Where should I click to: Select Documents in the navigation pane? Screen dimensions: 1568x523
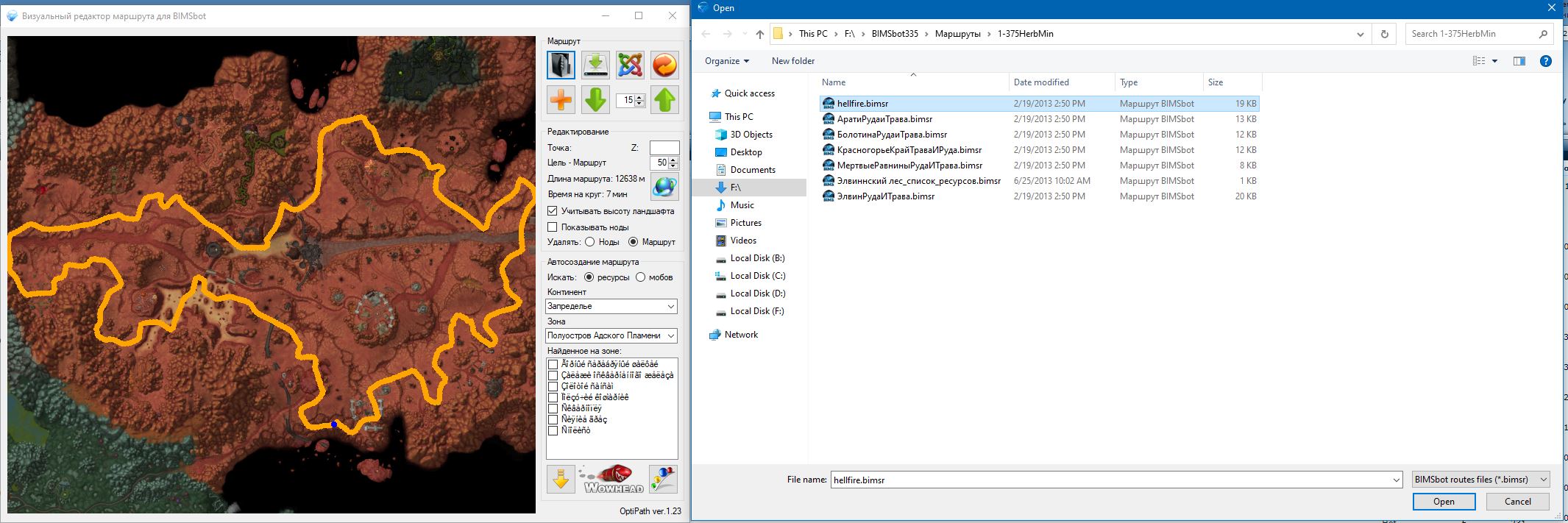(x=752, y=170)
